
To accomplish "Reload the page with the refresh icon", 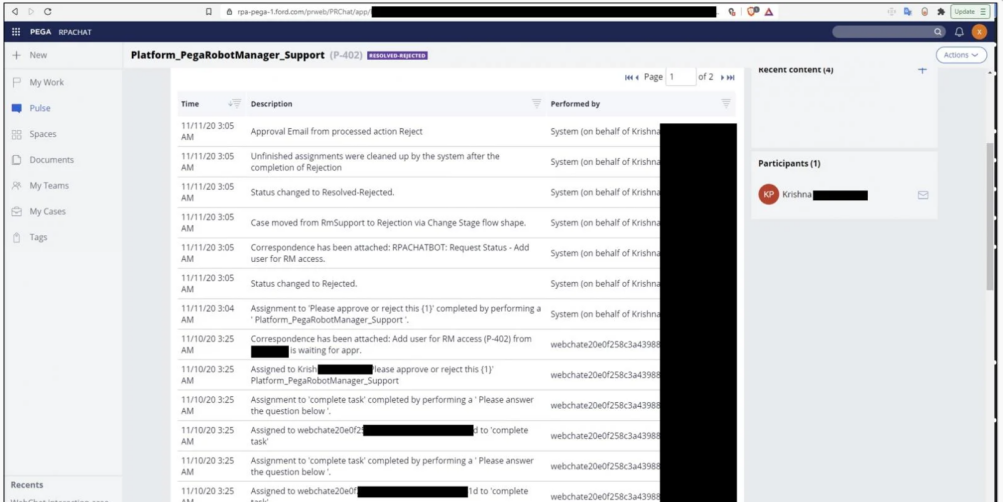I will (48, 12).
